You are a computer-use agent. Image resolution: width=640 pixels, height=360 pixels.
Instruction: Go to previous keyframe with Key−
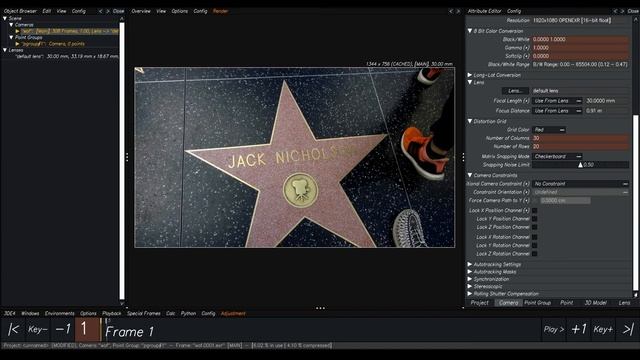point(38,329)
